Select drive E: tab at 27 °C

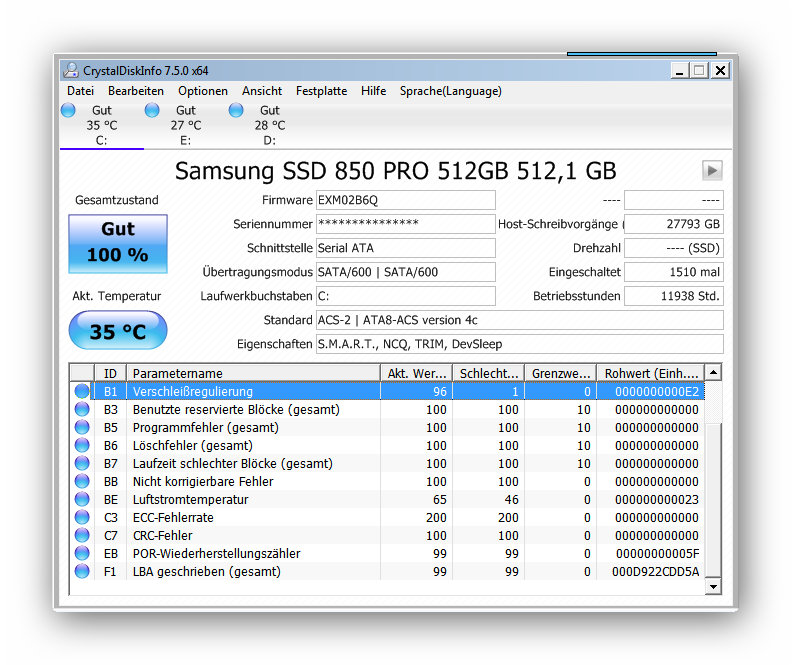click(186, 125)
